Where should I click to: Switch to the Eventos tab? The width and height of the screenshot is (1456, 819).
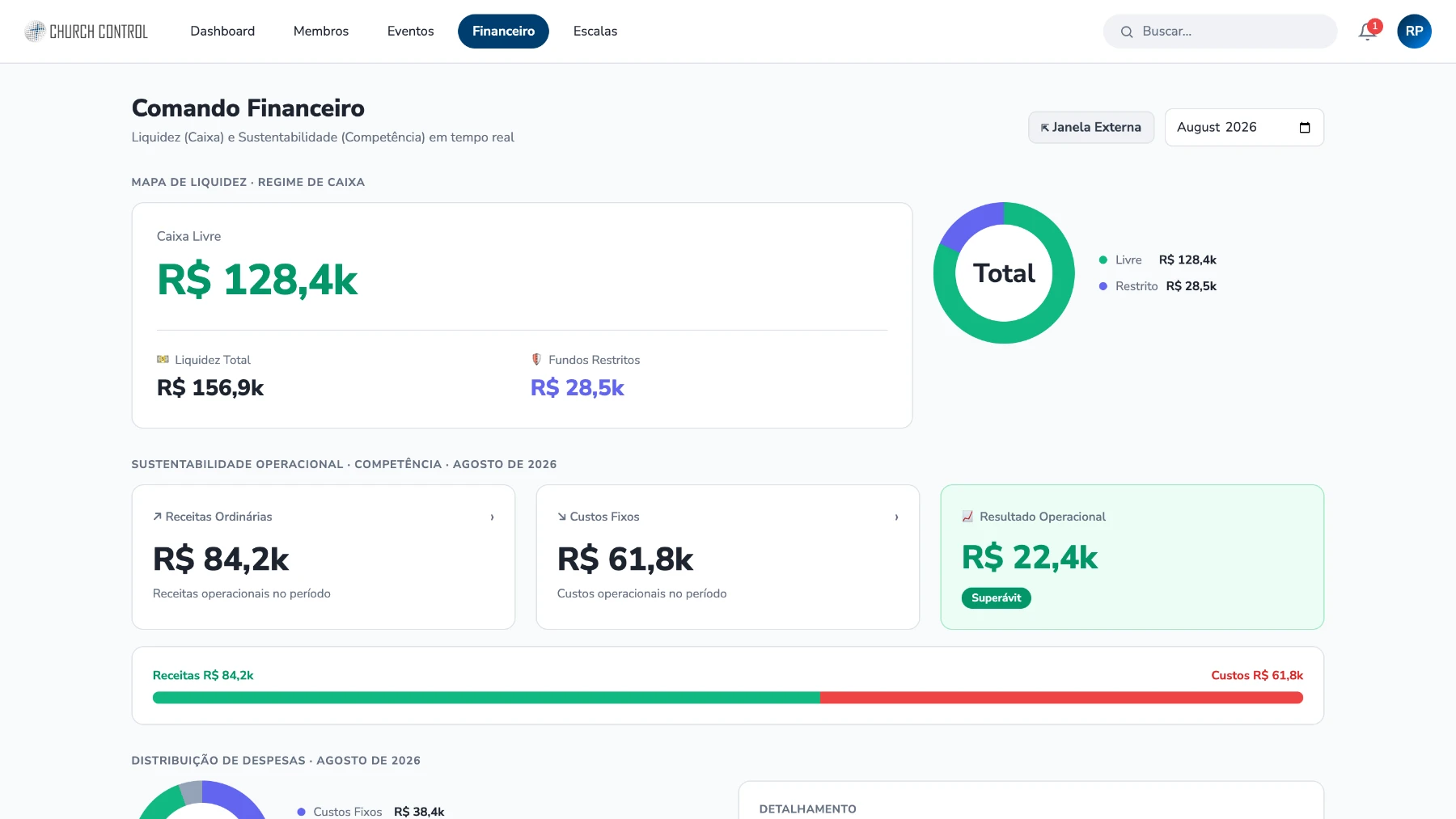(410, 32)
